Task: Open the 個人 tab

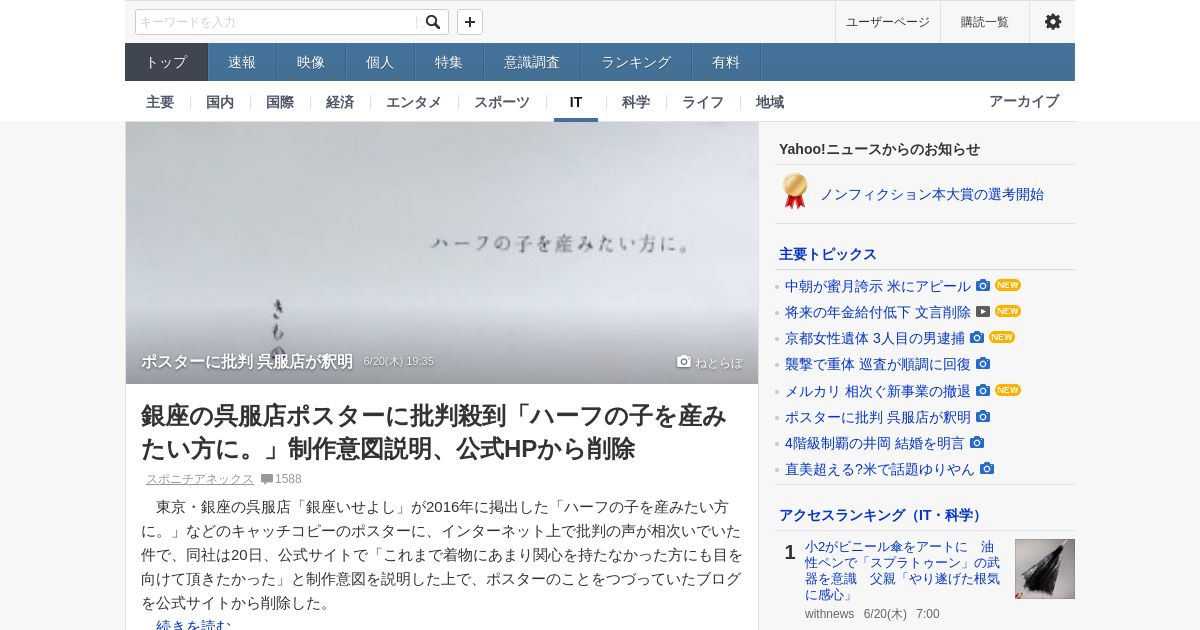Action: pos(380,62)
